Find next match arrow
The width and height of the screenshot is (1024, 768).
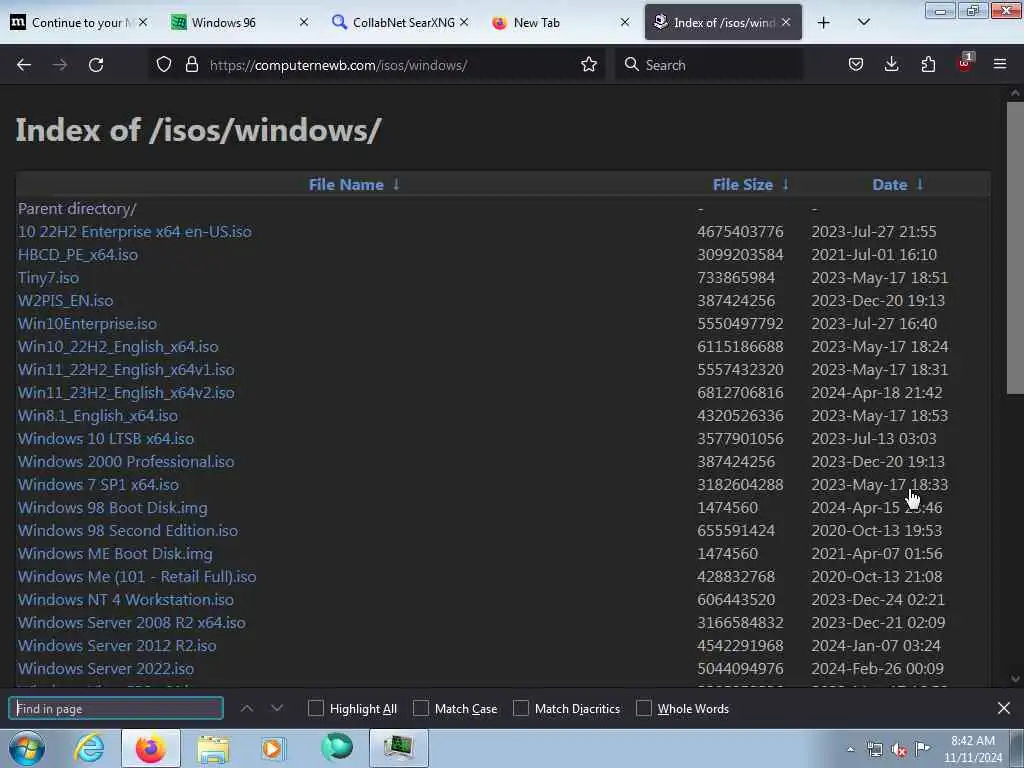277,709
